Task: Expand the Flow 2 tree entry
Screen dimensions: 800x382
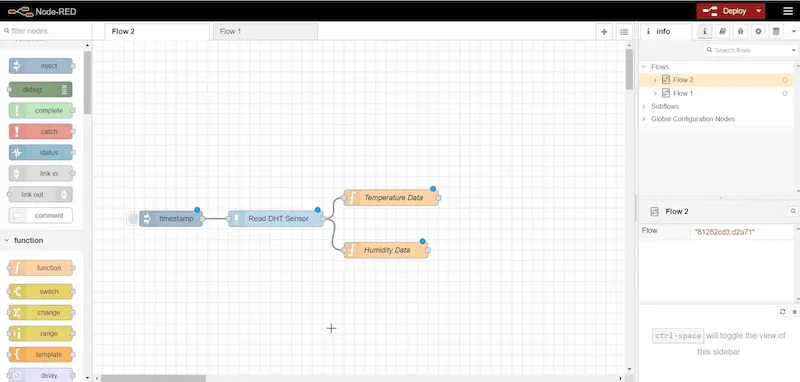Action: 656,80
